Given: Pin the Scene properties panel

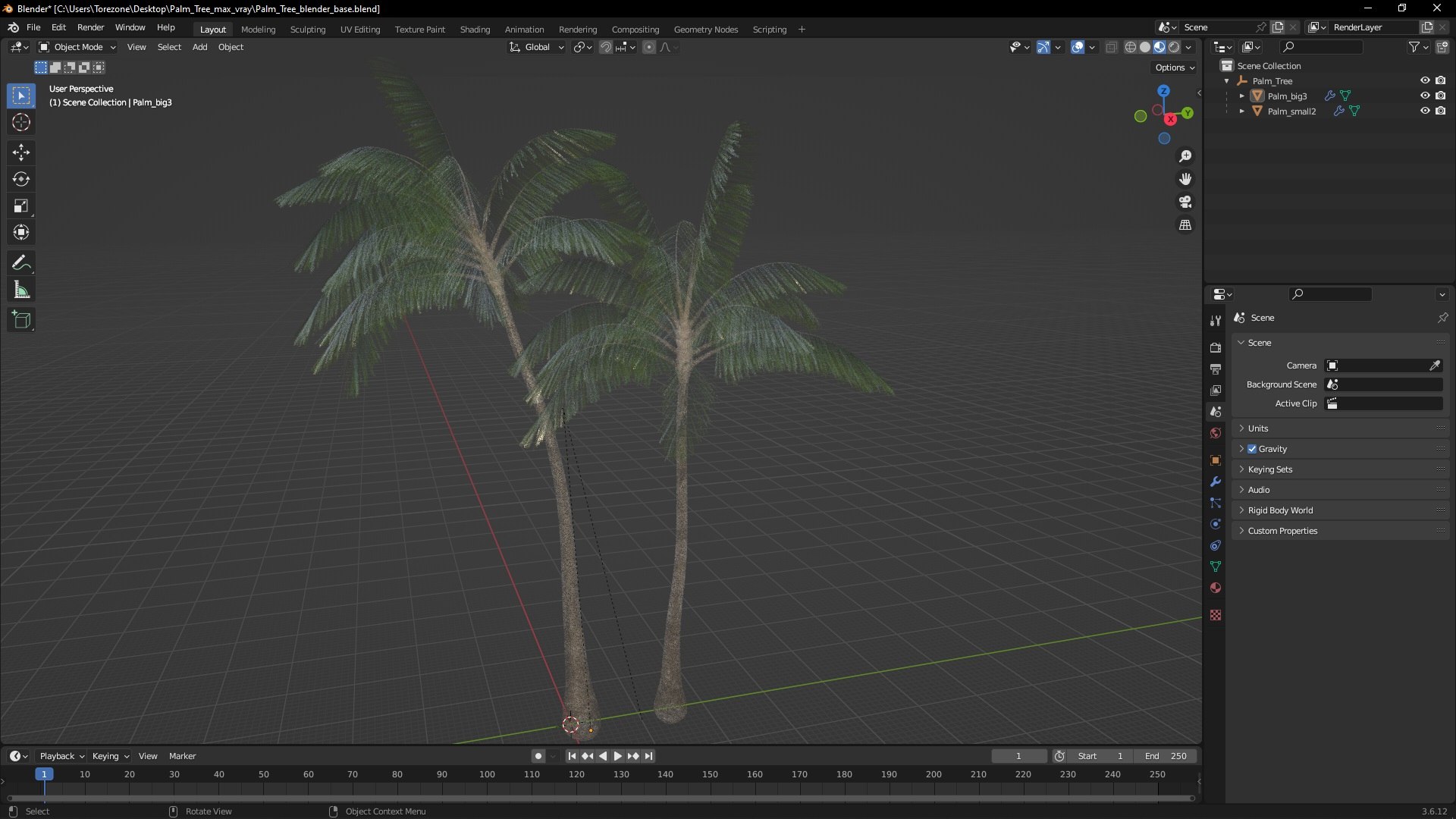Looking at the screenshot, I should [1442, 318].
